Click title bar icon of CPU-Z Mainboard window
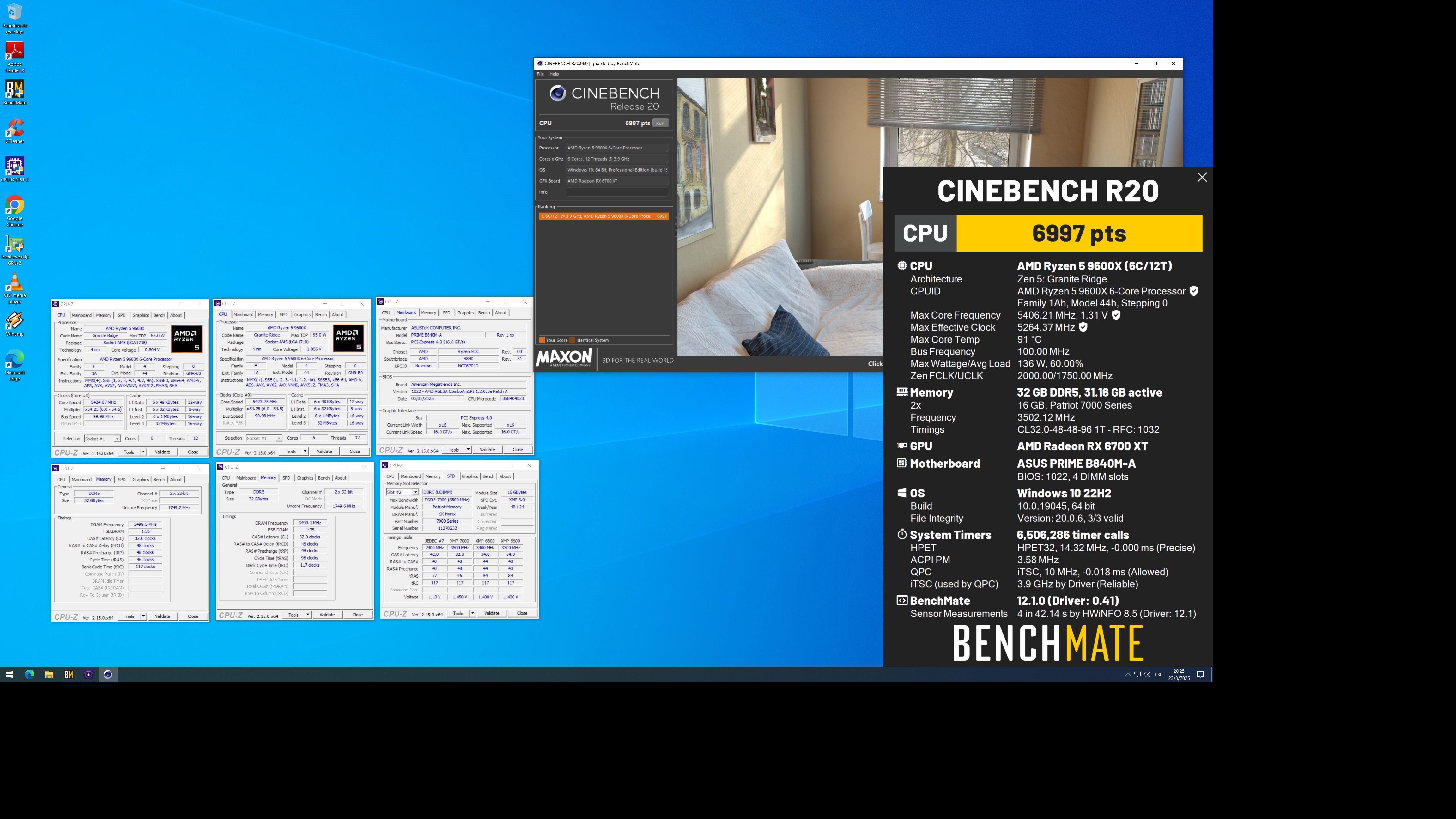This screenshot has height=819, width=1456. coord(380,301)
